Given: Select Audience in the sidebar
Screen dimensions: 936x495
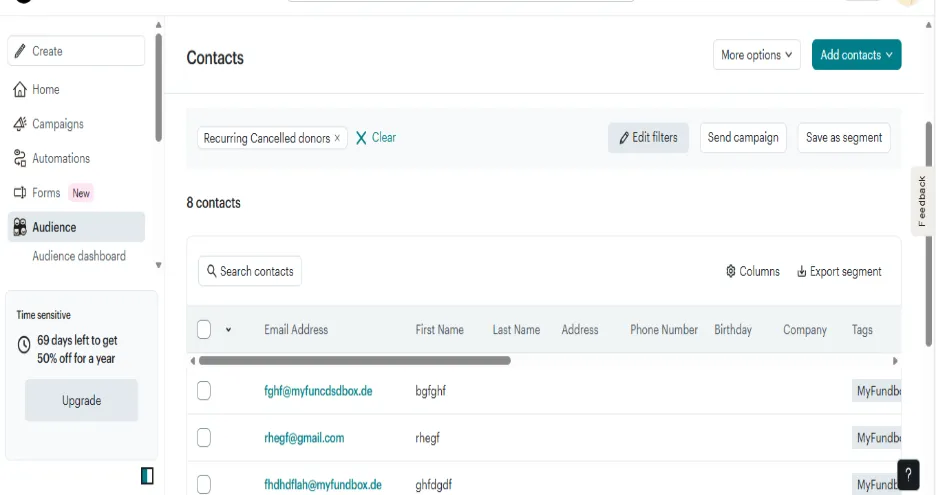Looking at the screenshot, I should click(76, 227).
